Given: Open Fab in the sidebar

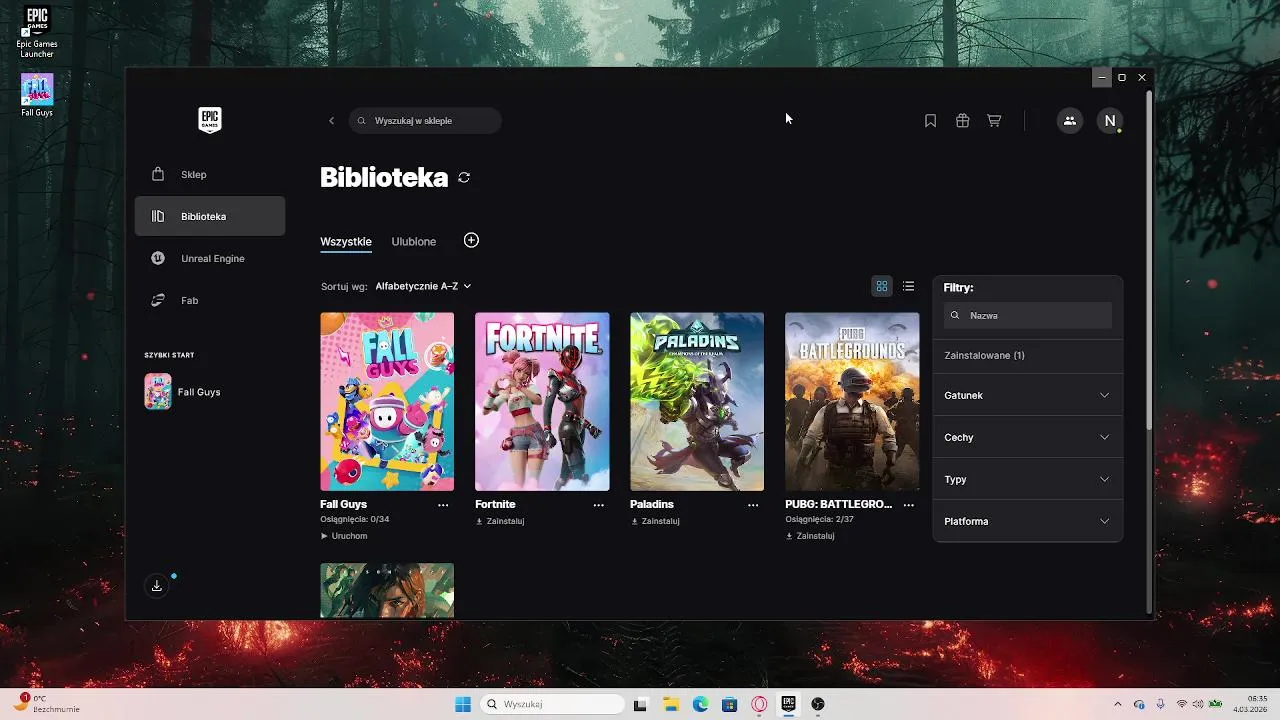Looking at the screenshot, I should [210, 300].
